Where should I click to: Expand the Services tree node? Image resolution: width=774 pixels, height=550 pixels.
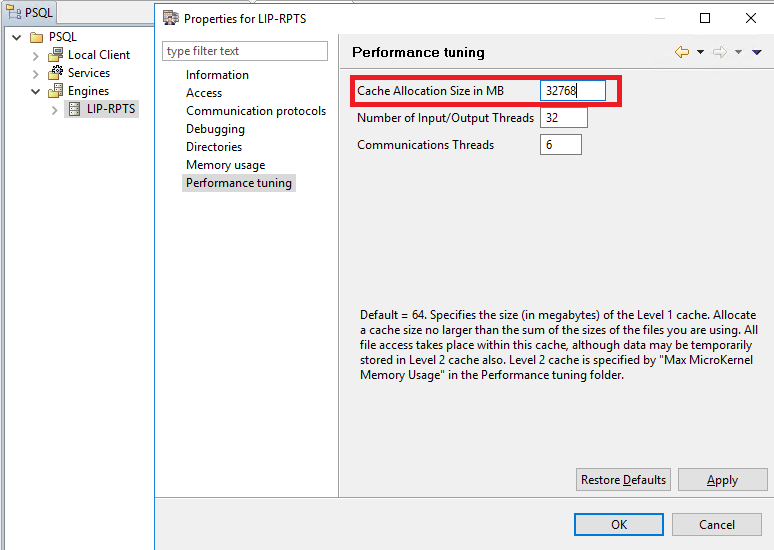pos(36,73)
